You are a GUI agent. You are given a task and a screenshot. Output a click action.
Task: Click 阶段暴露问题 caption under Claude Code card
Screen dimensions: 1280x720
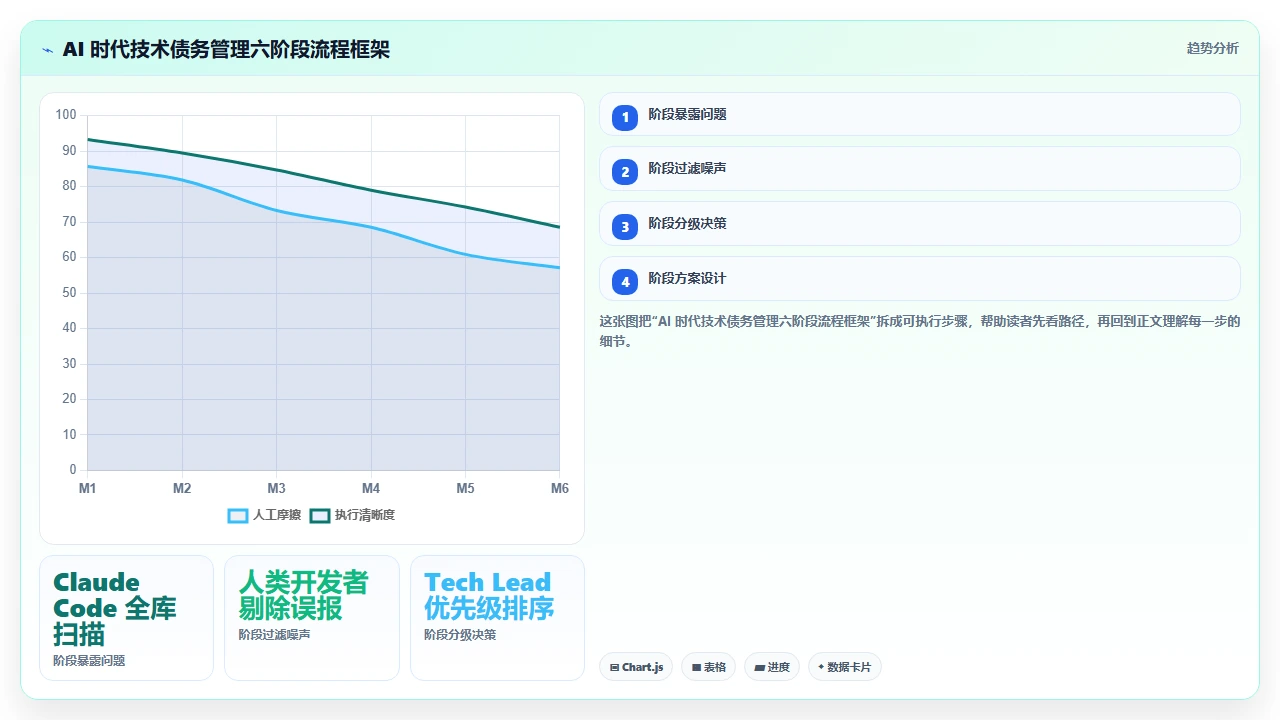(x=89, y=661)
